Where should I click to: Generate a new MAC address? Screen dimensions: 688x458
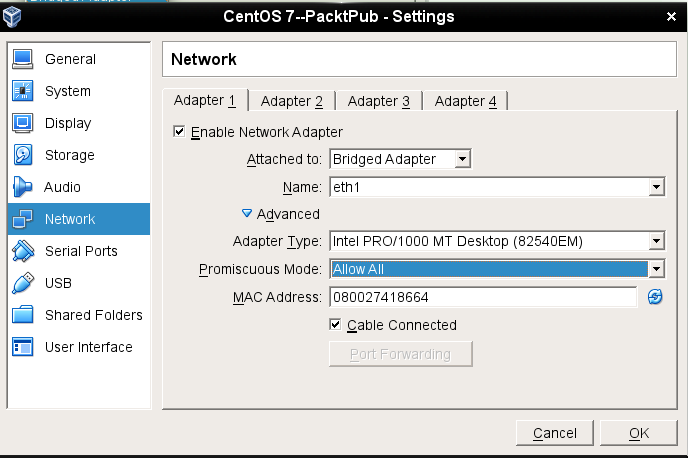tap(656, 297)
